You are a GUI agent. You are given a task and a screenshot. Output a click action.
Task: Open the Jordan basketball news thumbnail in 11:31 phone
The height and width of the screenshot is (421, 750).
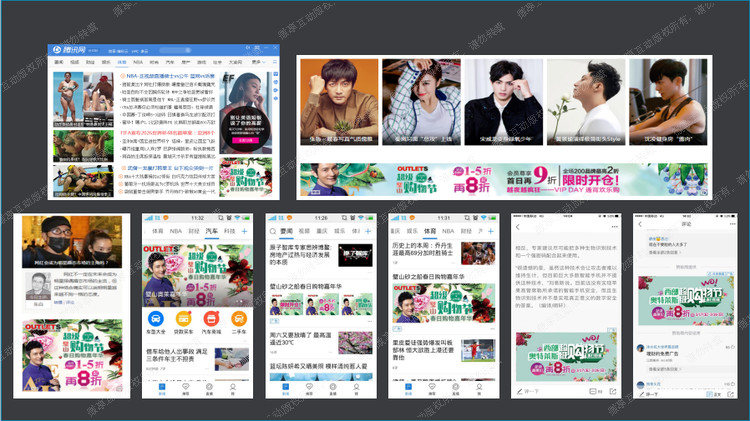(478, 254)
